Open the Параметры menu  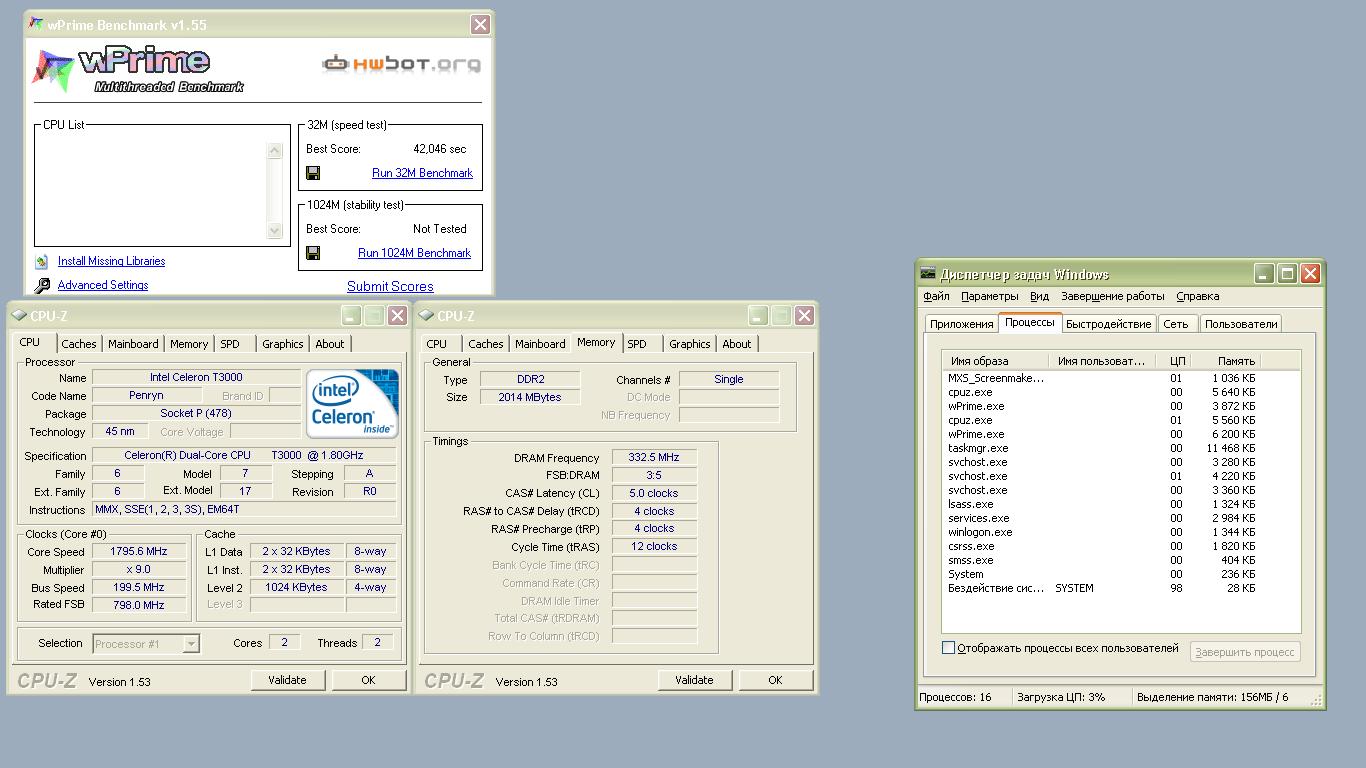pos(990,296)
